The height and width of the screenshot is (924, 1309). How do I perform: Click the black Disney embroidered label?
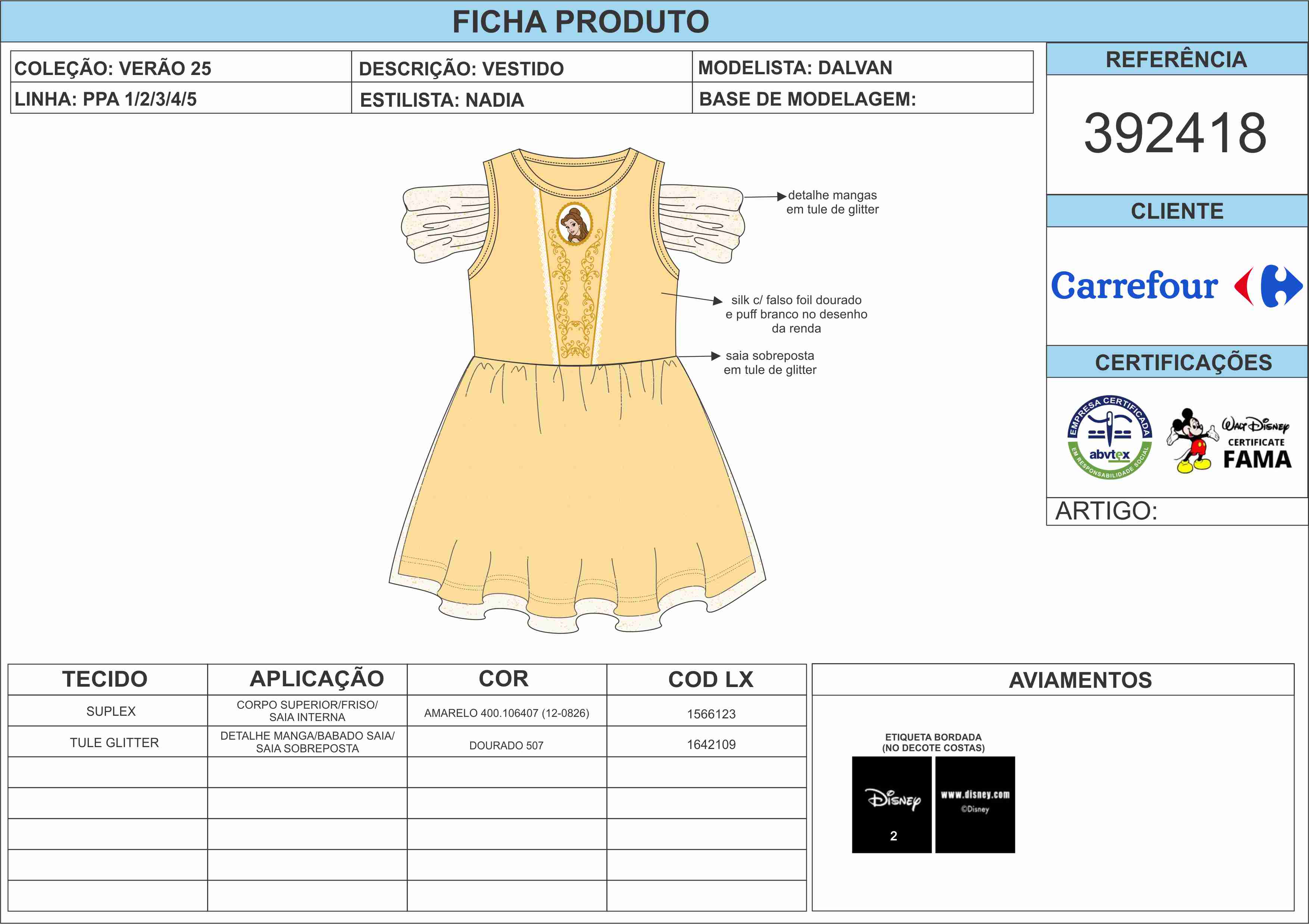tap(892, 804)
